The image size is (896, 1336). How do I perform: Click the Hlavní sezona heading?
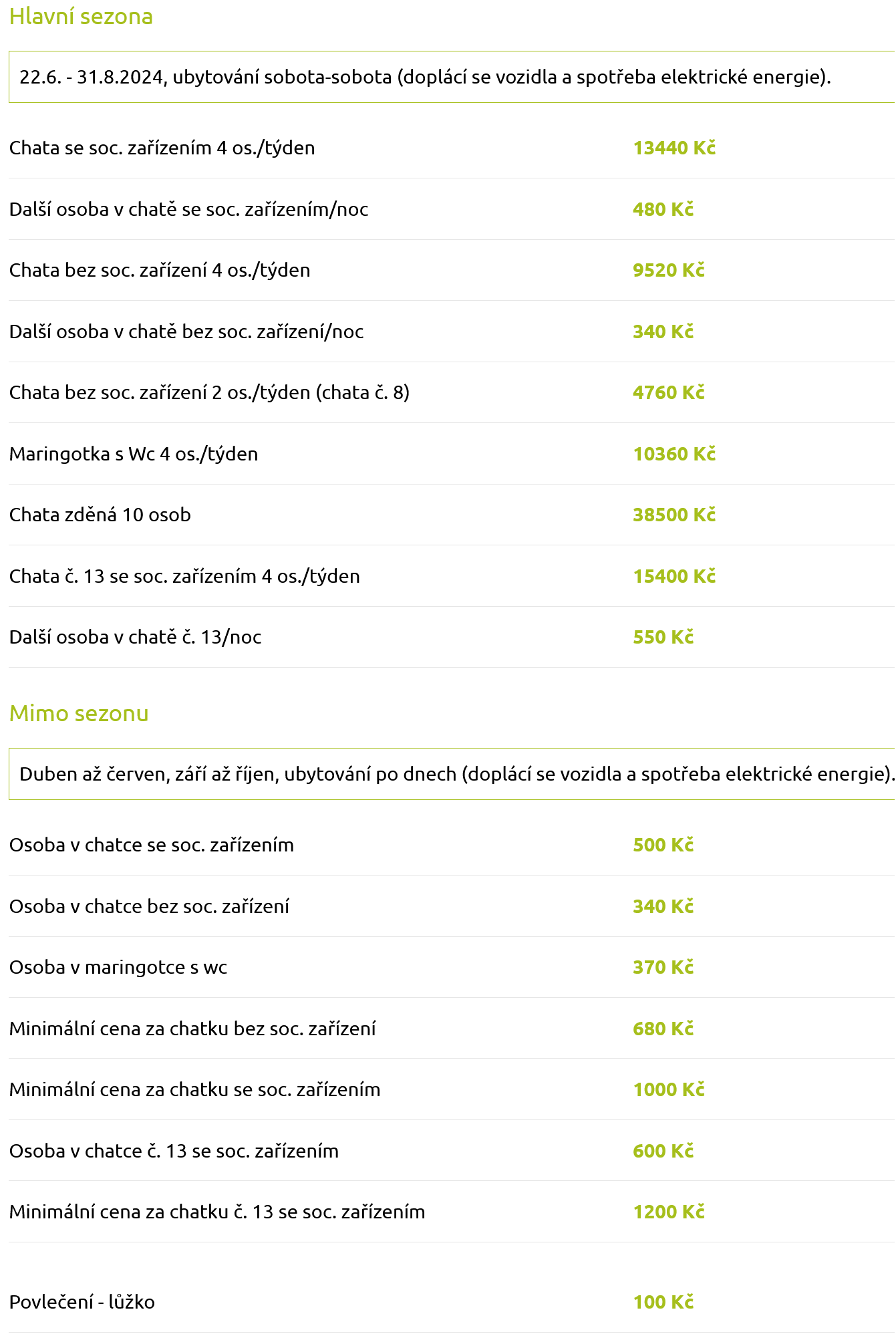81,16
